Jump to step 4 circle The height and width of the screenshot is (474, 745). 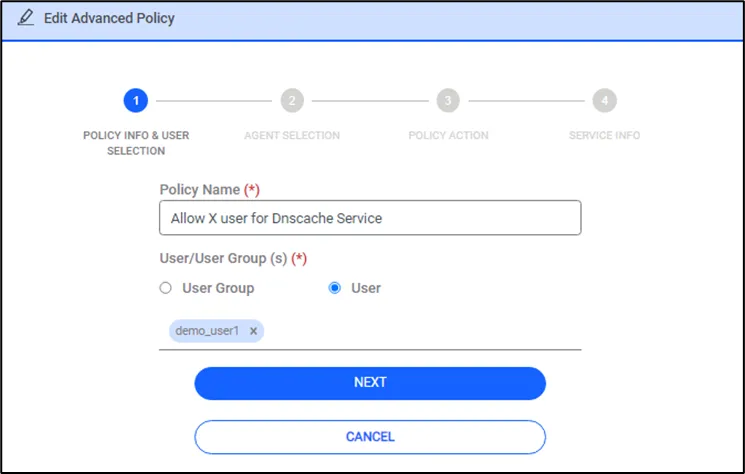click(x=604, y=101)
